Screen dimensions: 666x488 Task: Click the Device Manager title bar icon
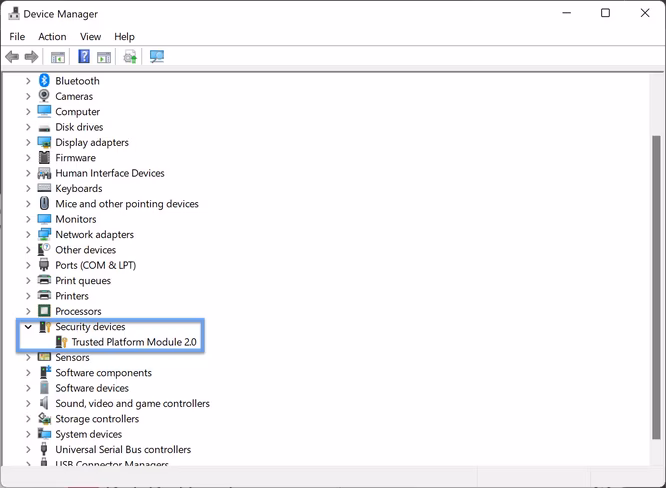14,14
